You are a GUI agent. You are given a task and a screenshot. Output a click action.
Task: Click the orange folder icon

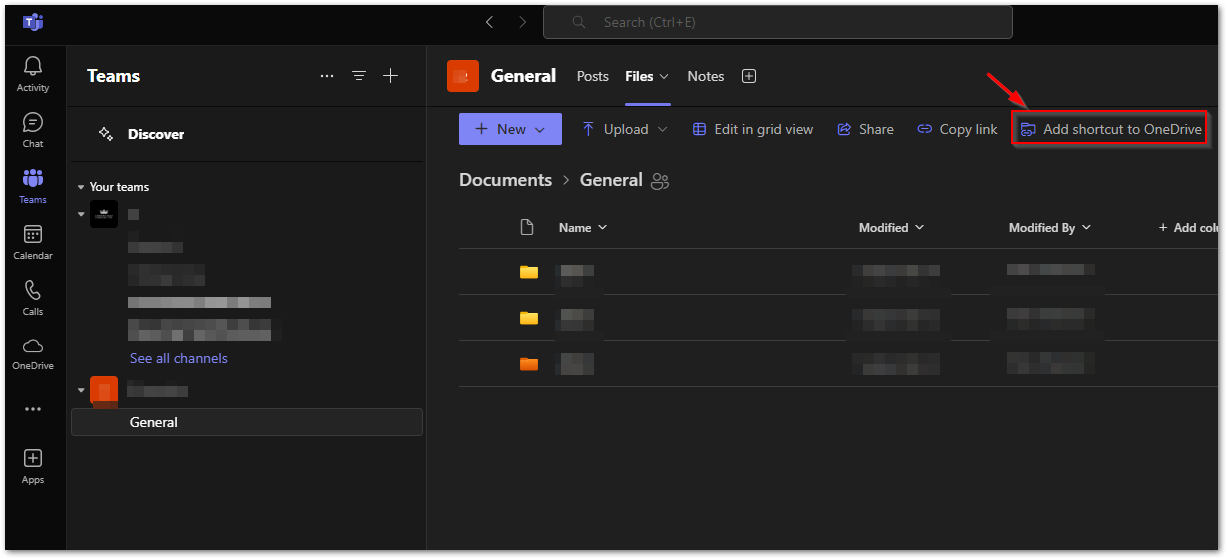click(529, 364)
